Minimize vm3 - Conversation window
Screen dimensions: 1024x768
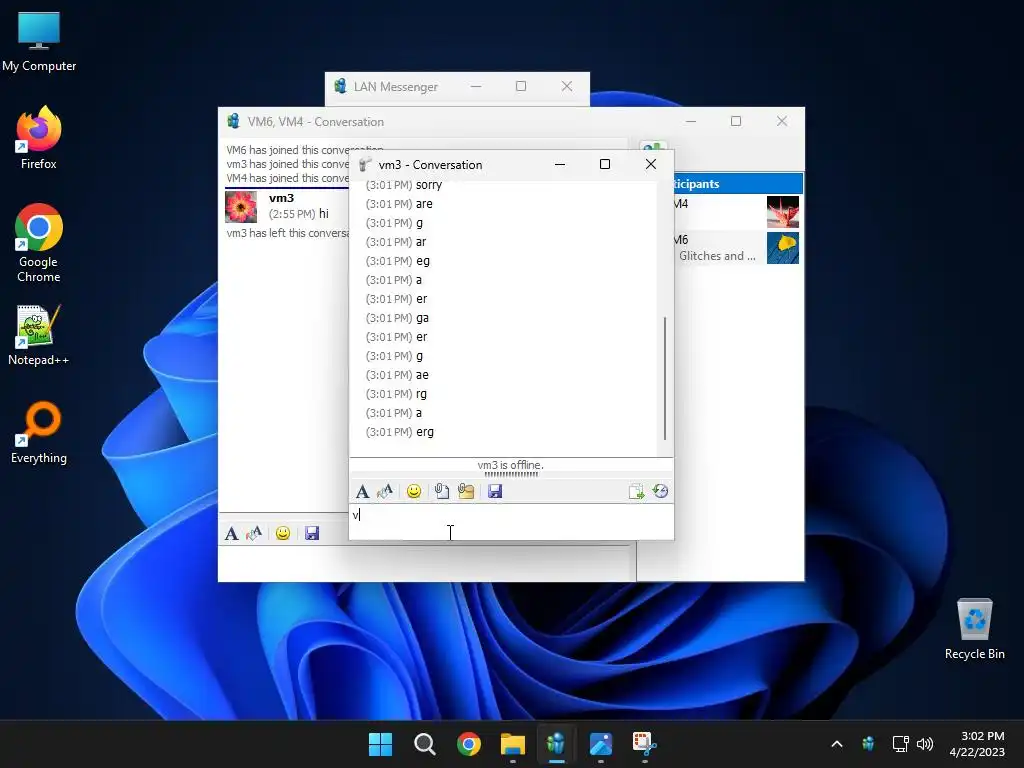point(560,164)
